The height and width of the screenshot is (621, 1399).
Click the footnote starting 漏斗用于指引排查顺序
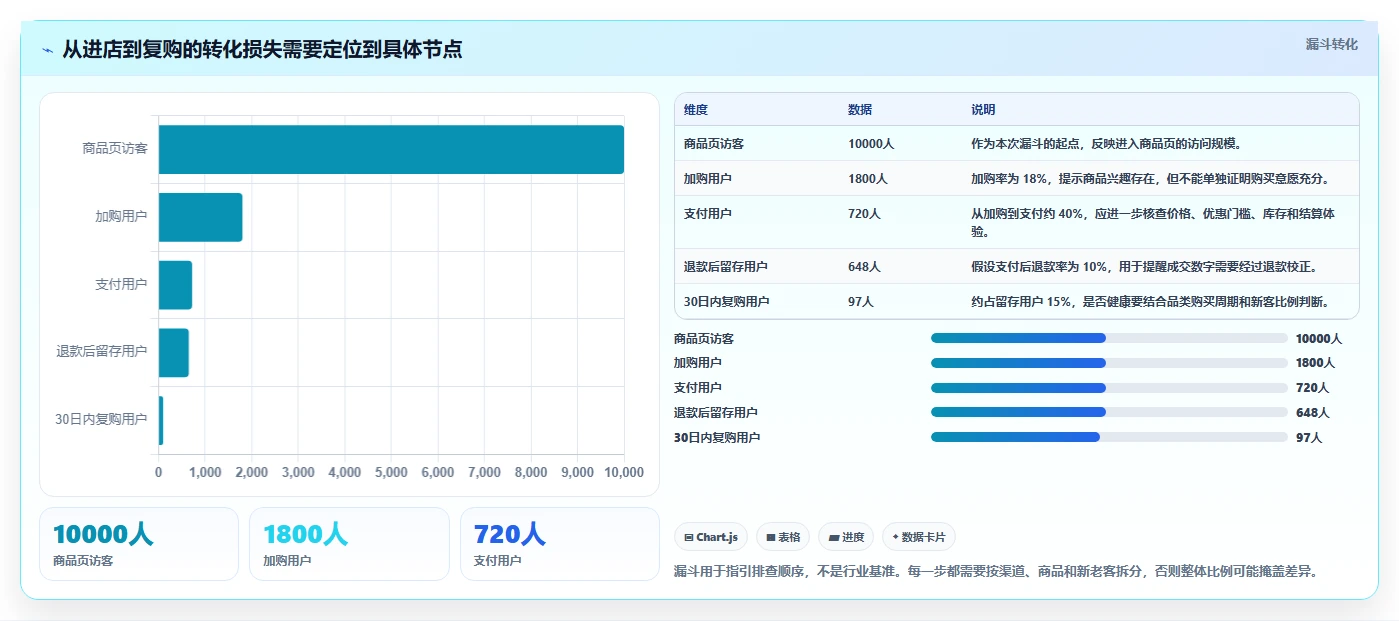click(x=997, y=572)
